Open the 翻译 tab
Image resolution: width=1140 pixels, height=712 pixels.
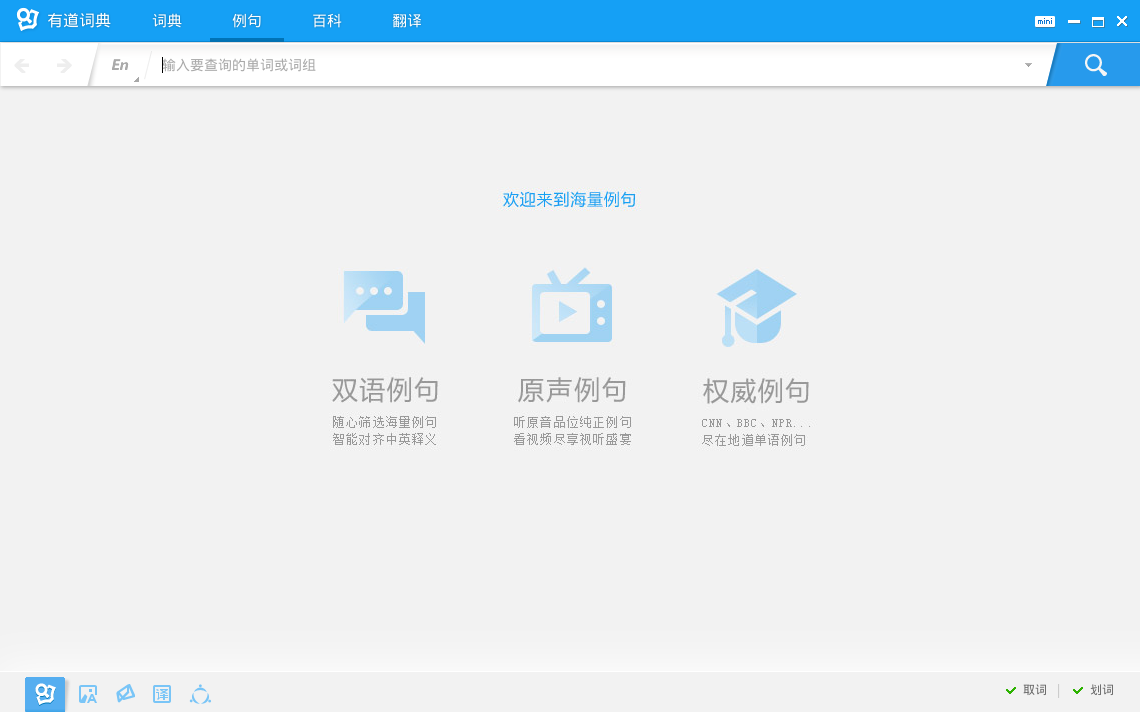click(406, 21)
